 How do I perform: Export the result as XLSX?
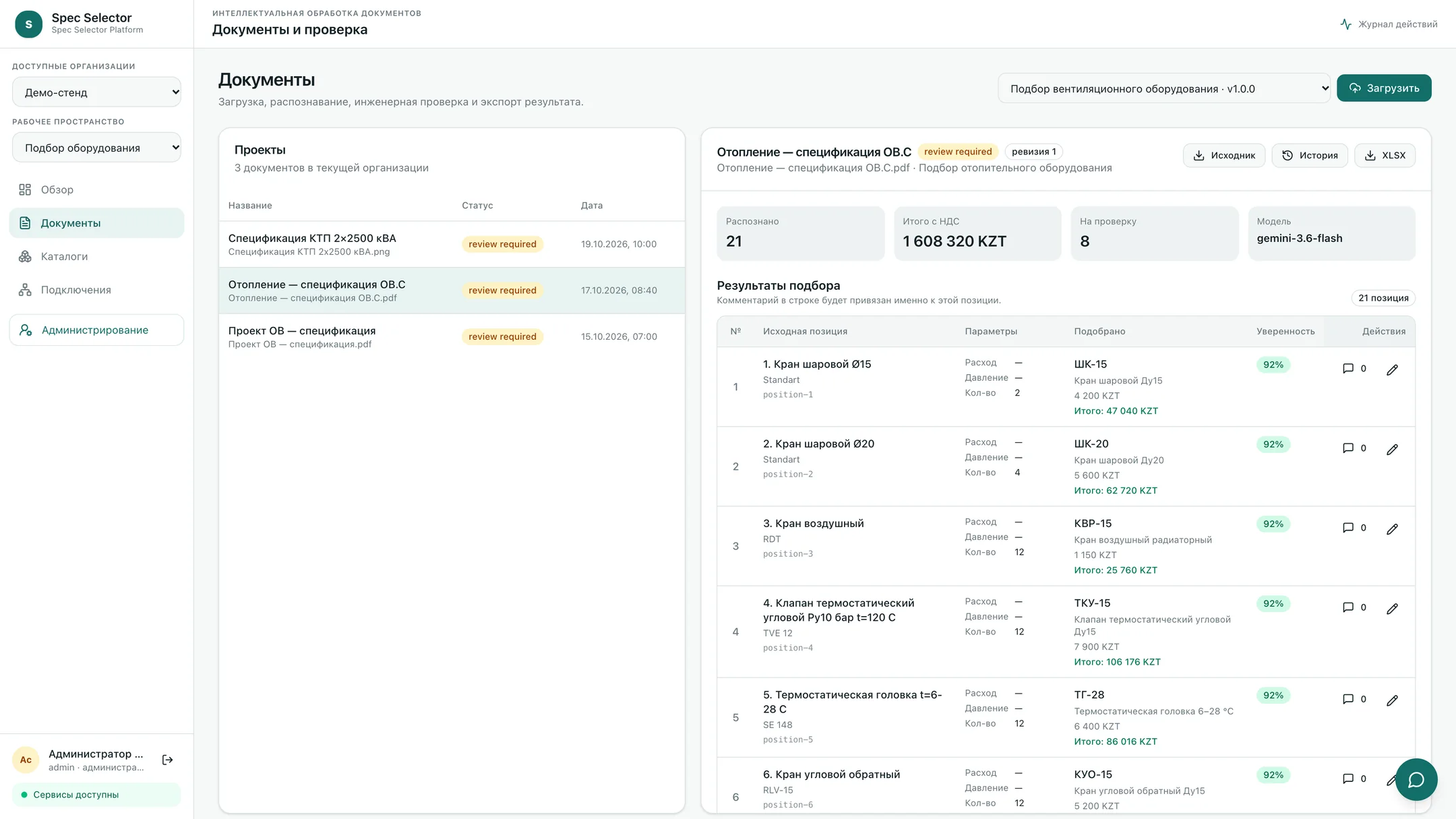click(x=1385, y=156)
